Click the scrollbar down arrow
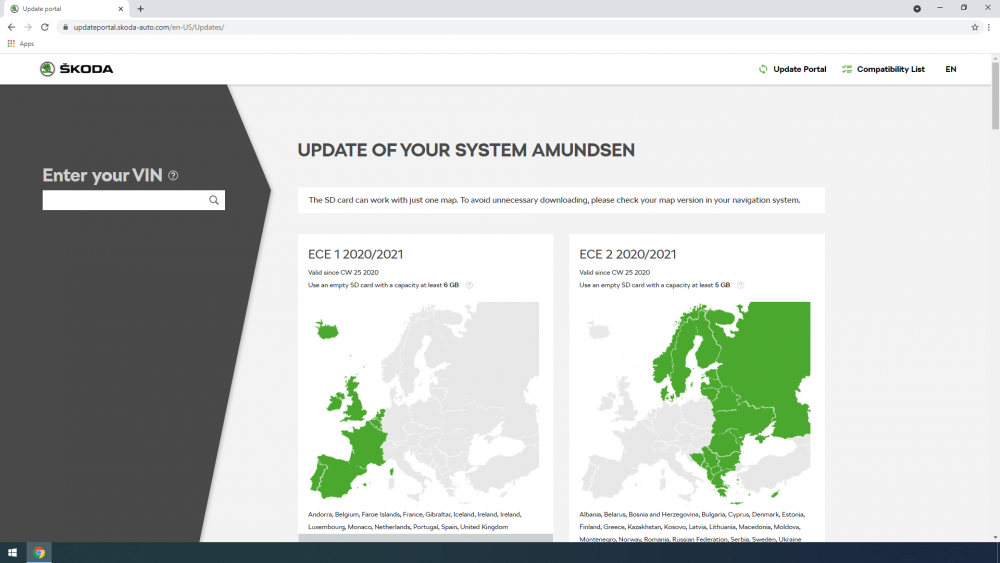Image resolution: width=1000 pixels, height=563 pixels. tap(995, 537)
